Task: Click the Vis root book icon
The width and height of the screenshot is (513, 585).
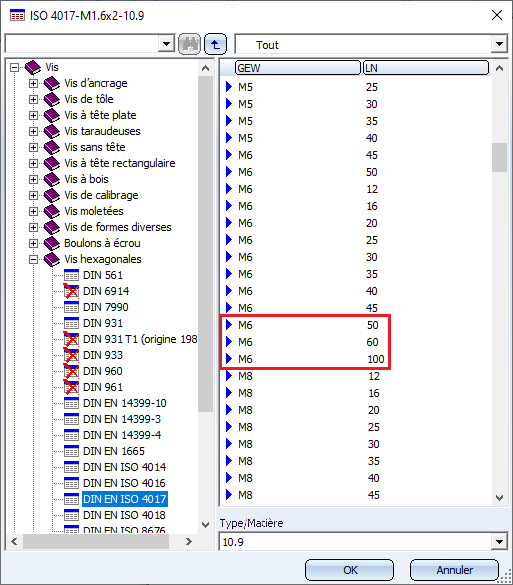Action: click(x=33, y=68)
